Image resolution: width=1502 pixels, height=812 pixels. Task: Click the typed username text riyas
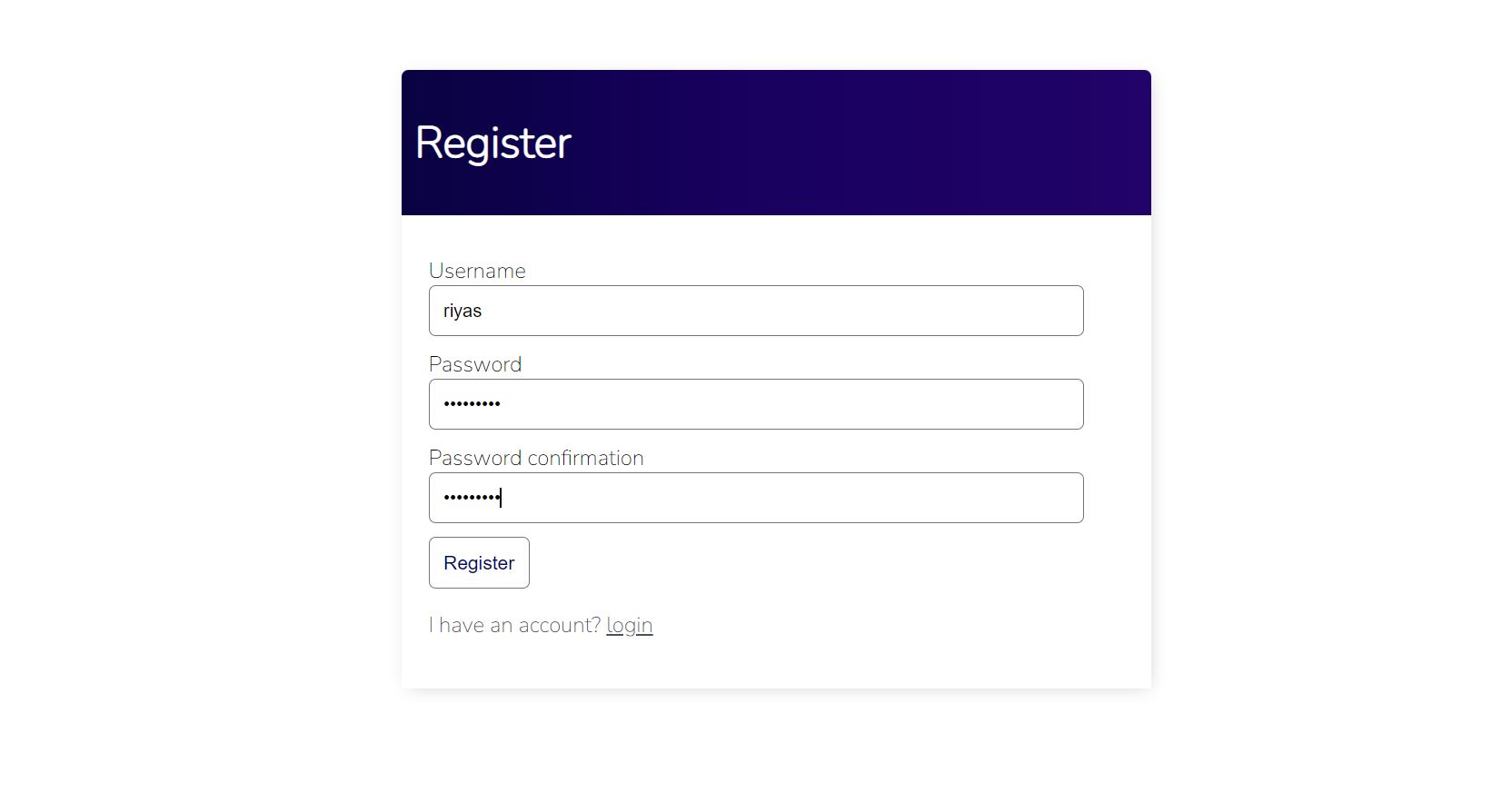click(x=463, y=310)
